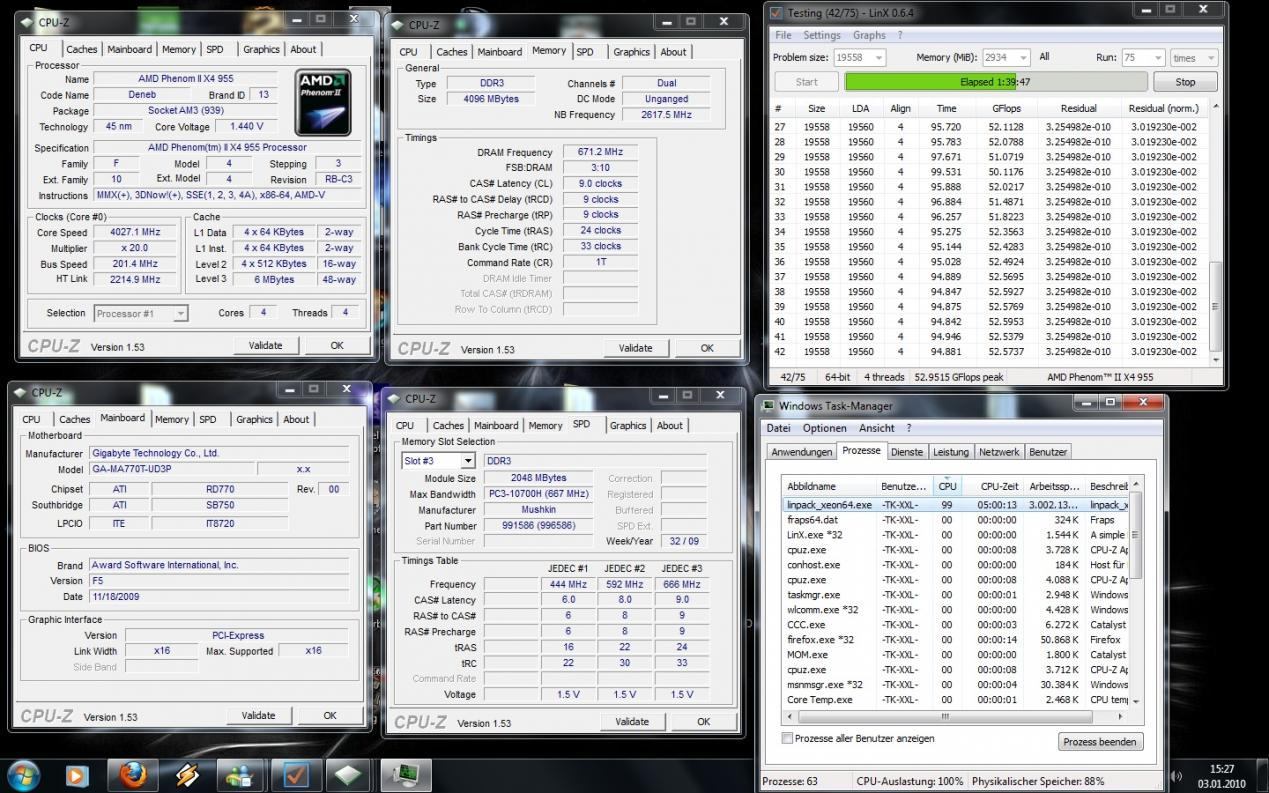
Task: Select Core Temp.exe process row
Action: (x=955, y=700)
